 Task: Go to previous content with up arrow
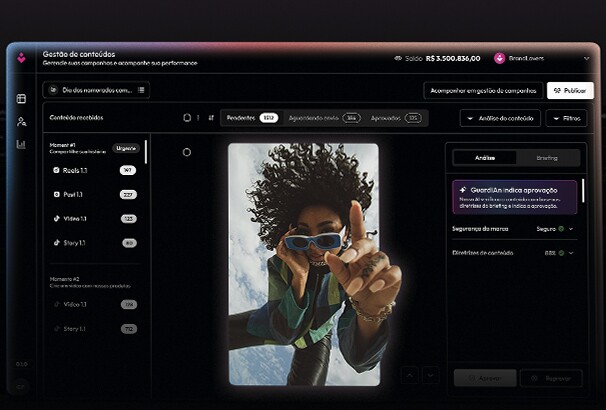(x=410, y=375)
